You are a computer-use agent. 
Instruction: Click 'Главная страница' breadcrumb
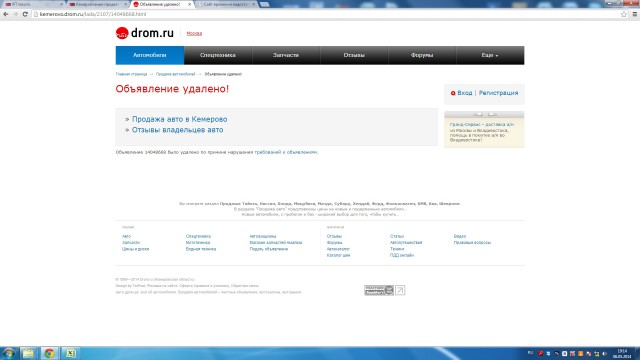[131, 74]
